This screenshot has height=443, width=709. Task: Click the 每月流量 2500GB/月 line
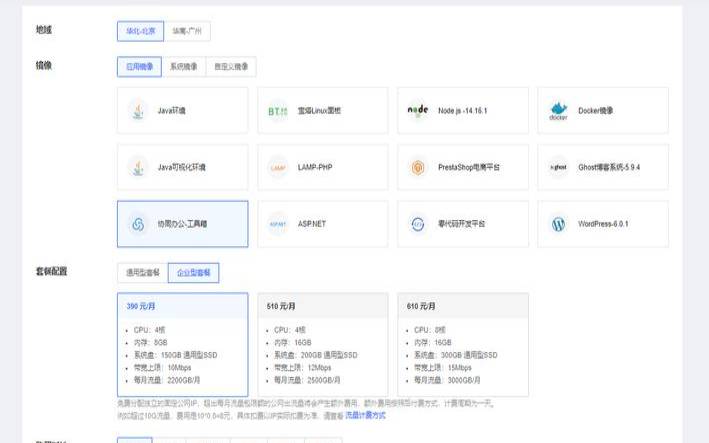pos(307,380)
